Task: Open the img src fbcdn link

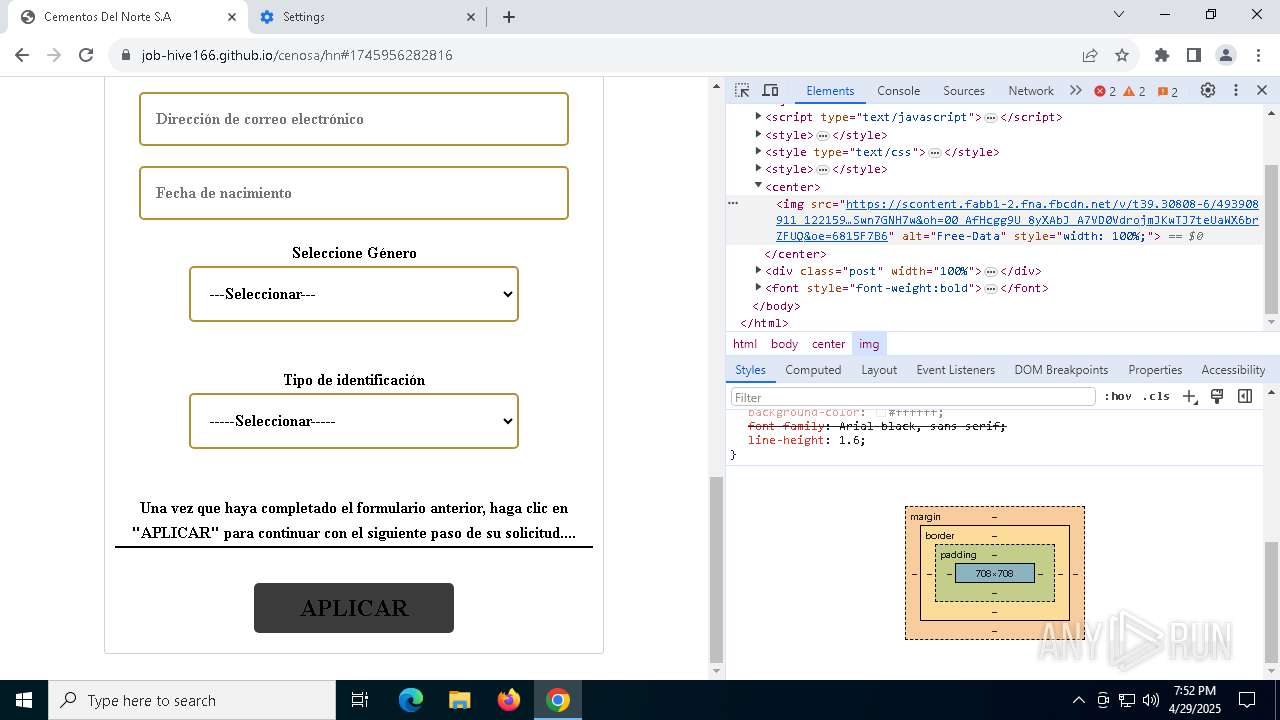Action: click(x=1017, y=220)
